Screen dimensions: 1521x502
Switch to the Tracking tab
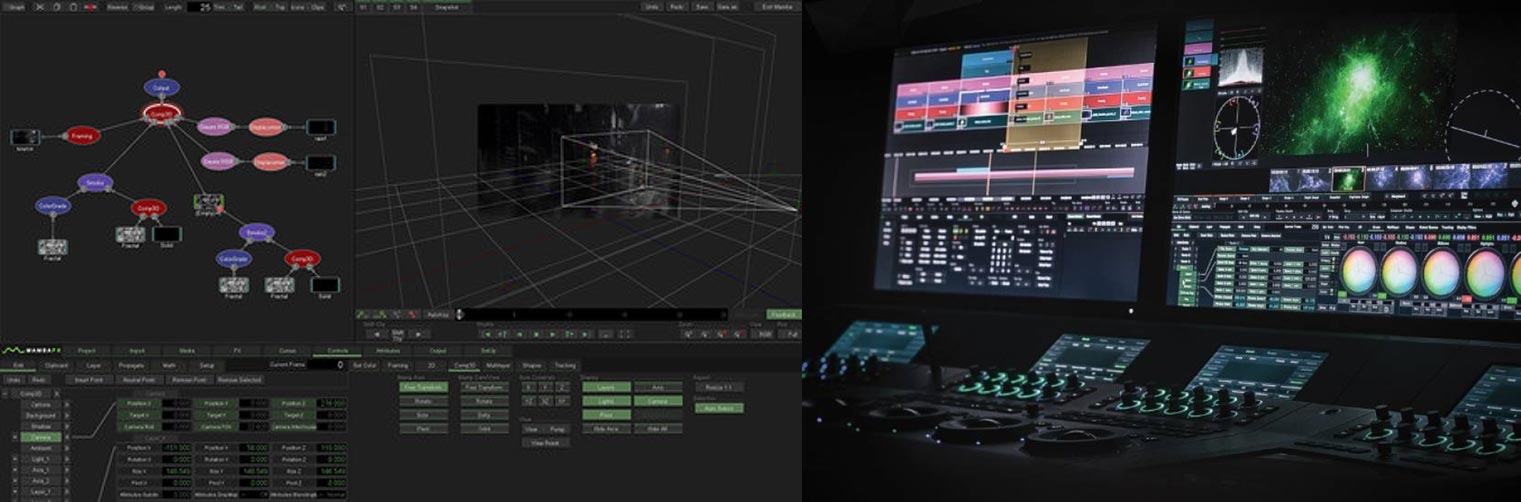point(564,365)
